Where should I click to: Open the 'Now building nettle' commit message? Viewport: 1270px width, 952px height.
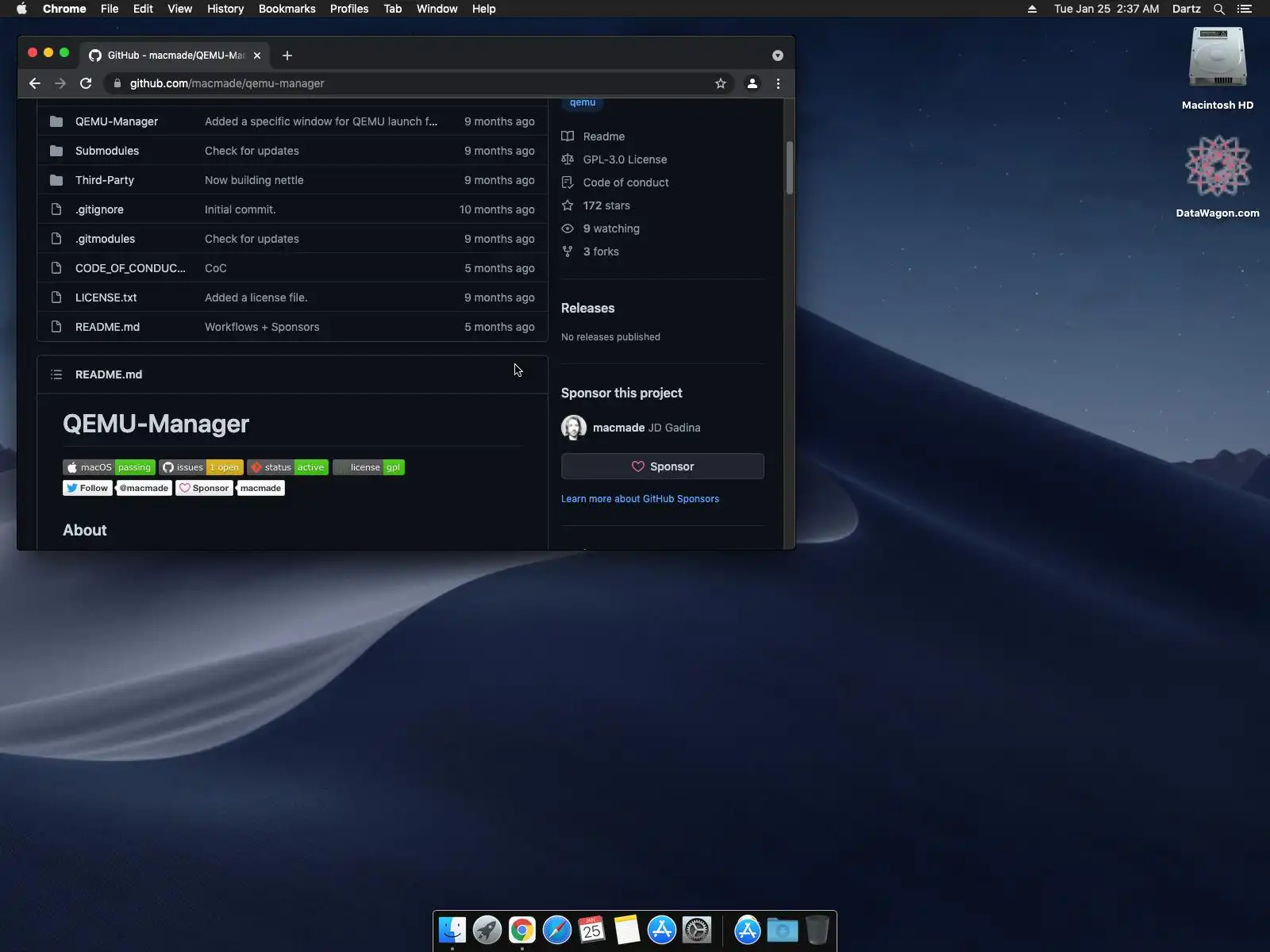[254, 180]
